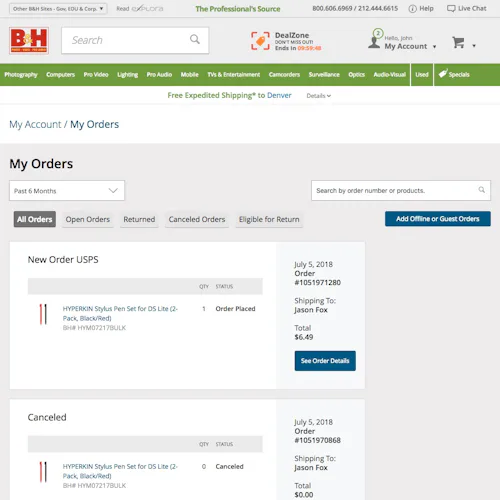
Task: Open the Pro Video menu
Action: click(x=96, y=74)
